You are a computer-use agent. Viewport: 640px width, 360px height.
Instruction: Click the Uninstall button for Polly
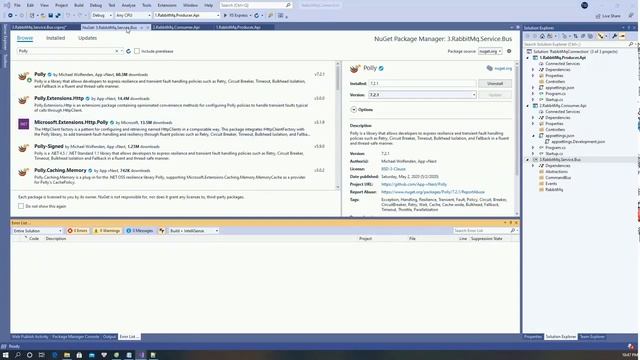tap(495, 84)
